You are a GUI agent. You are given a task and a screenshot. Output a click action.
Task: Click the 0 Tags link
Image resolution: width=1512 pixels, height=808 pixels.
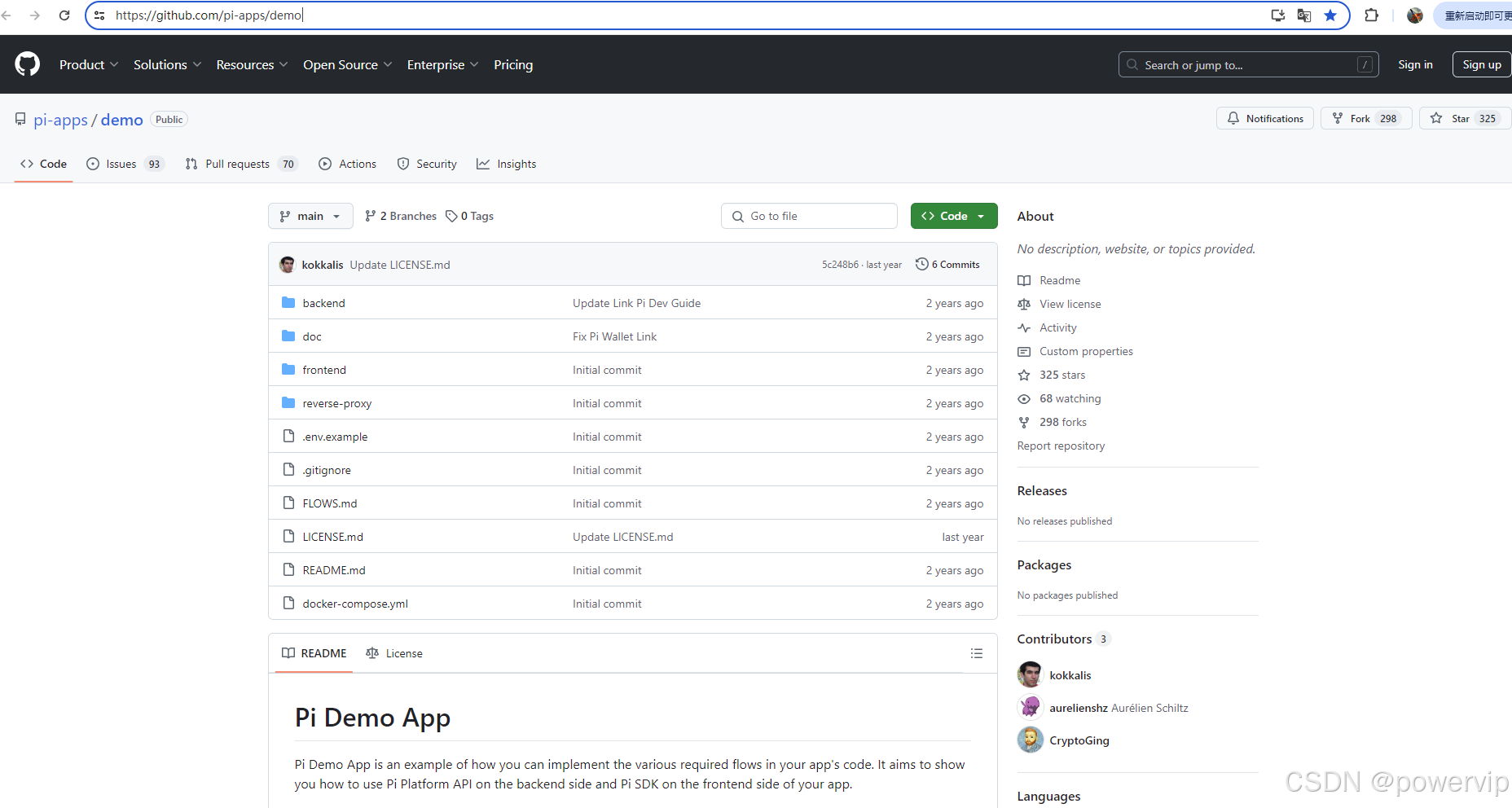pos(470,216)
